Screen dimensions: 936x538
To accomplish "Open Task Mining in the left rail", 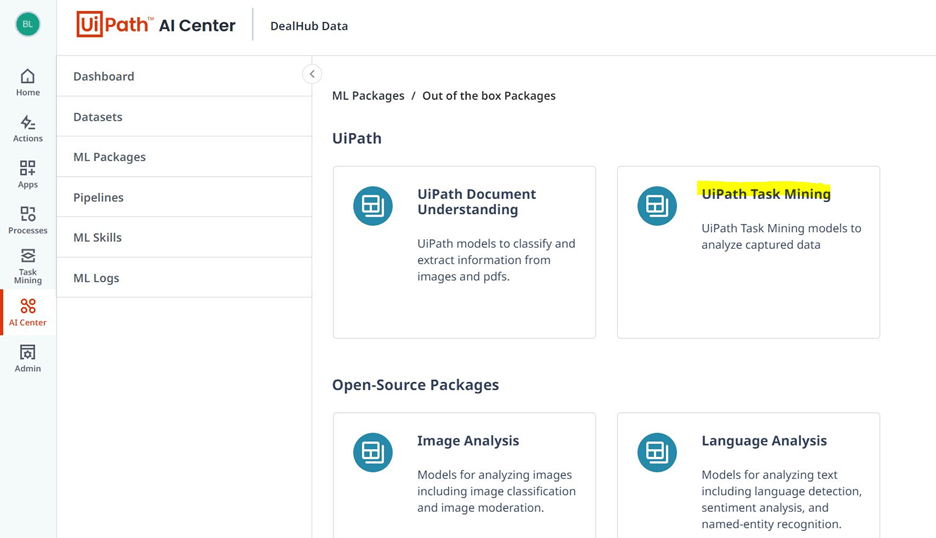I will pyautogui.click(x=27, y=266).
